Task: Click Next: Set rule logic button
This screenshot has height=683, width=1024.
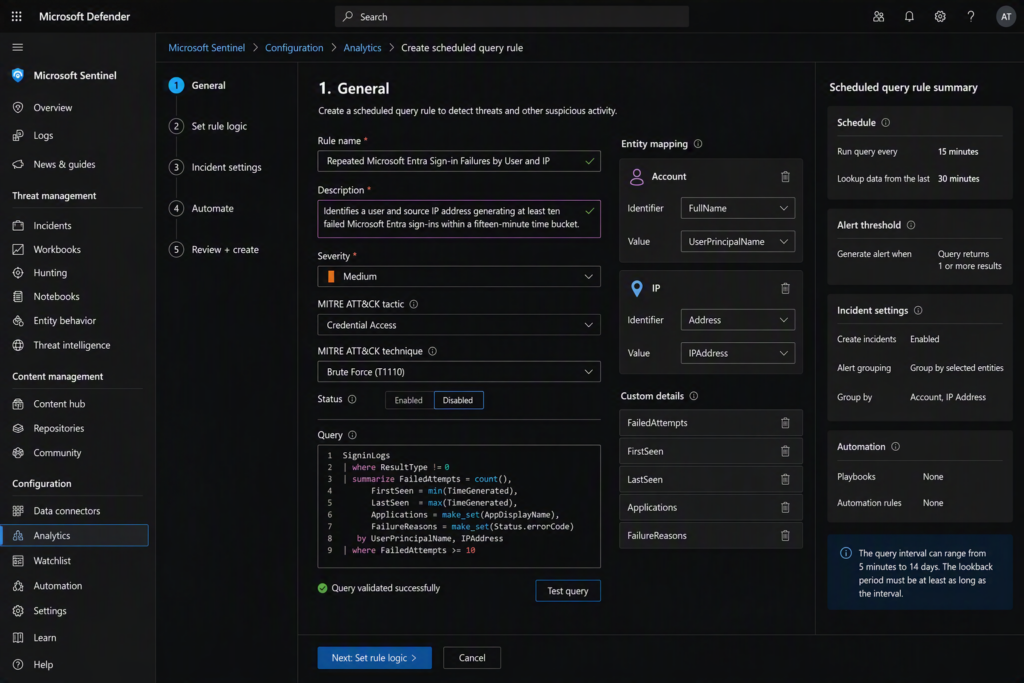Action: 374,658
